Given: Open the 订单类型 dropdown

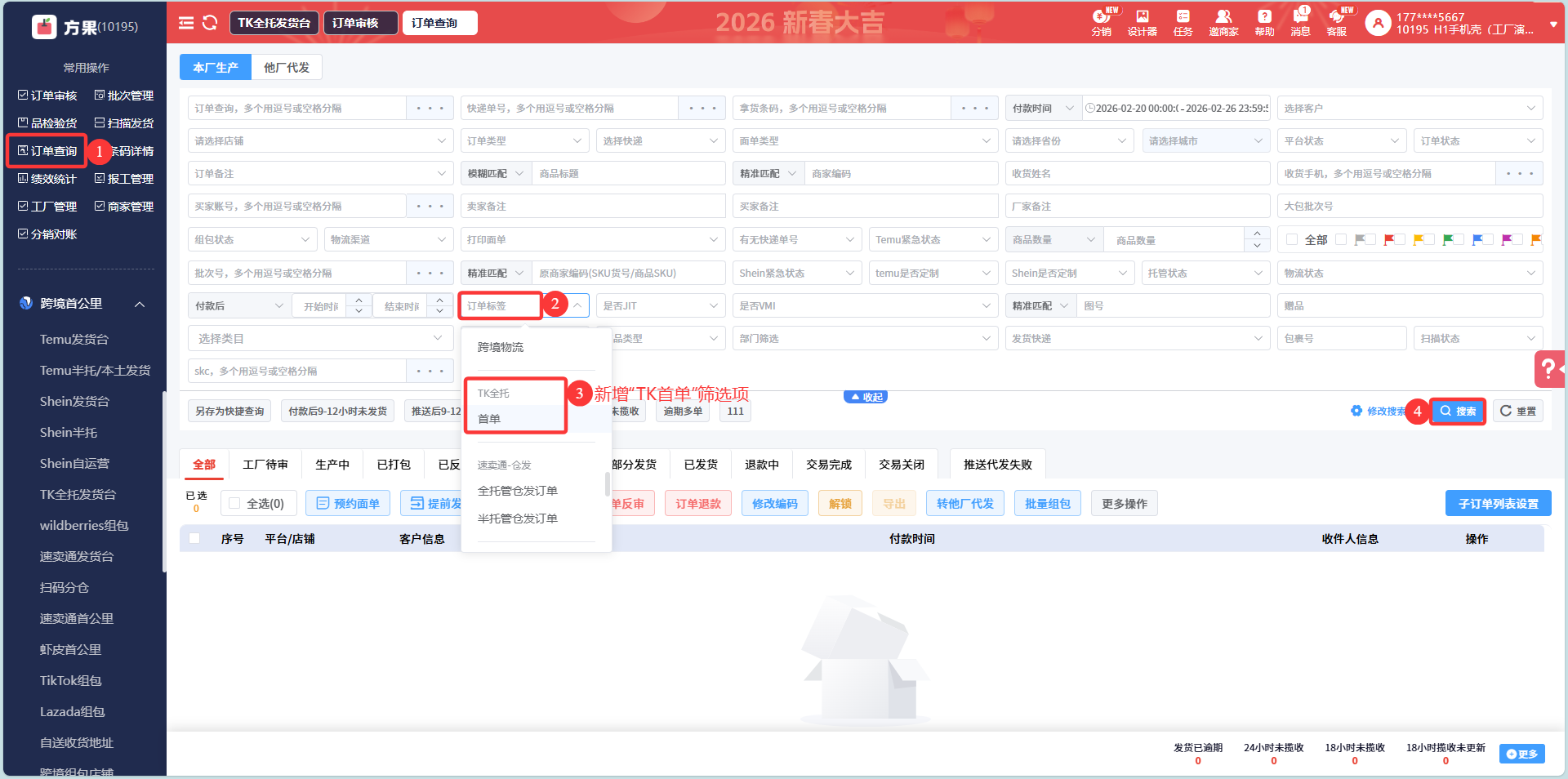Looking at the screenshot, I should point(524,141).
